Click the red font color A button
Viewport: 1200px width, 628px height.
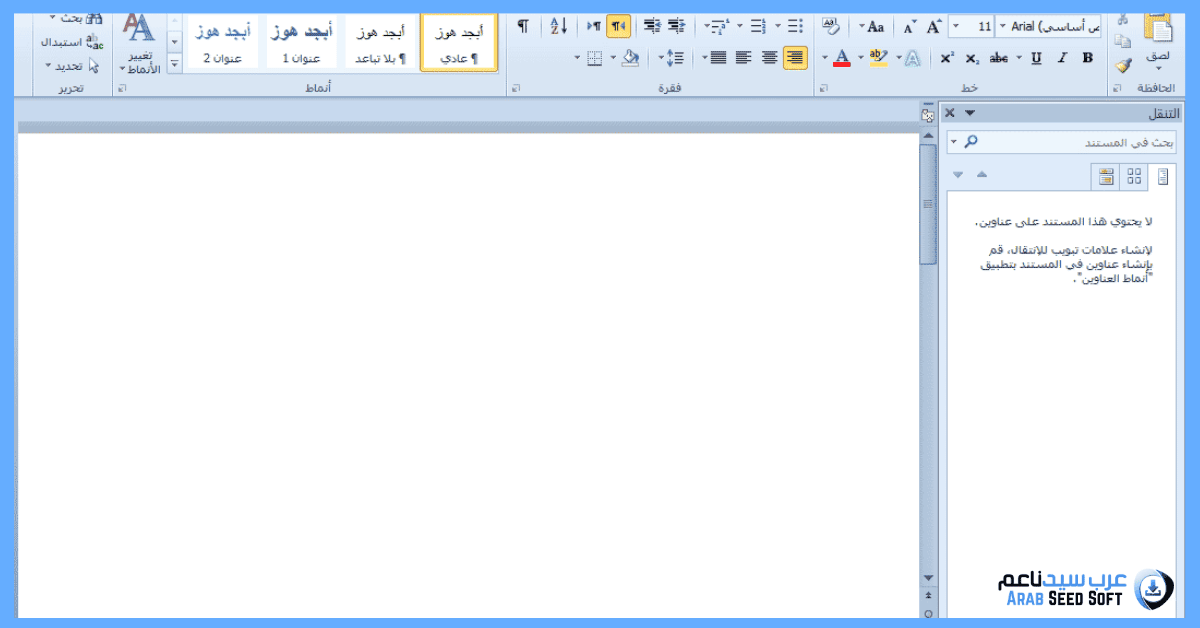pos(841,58)
